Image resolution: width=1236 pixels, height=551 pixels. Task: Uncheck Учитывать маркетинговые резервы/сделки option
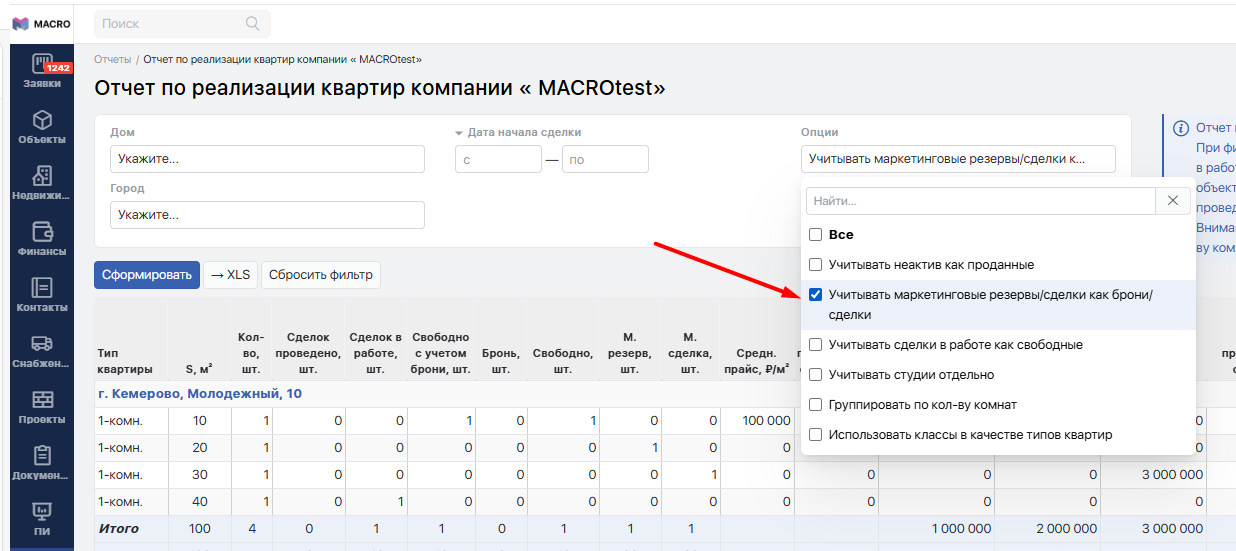click(x=815, y=295)
